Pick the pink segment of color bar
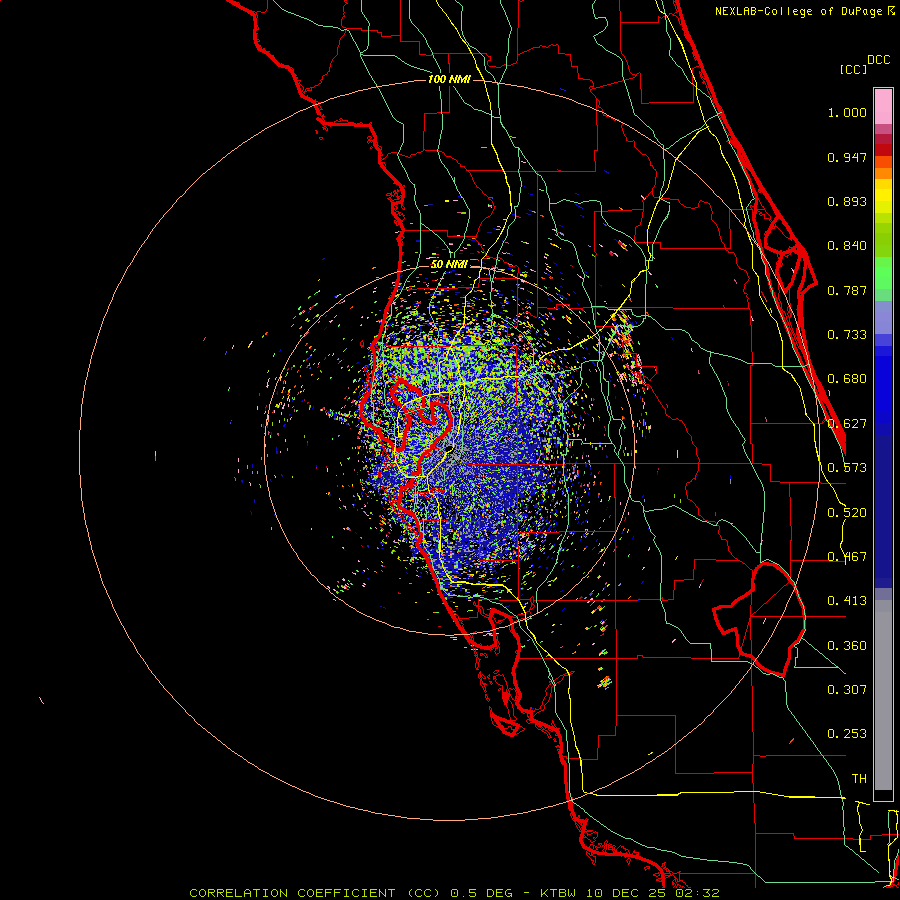Screen dimensions: 900x900 (883, 106)
